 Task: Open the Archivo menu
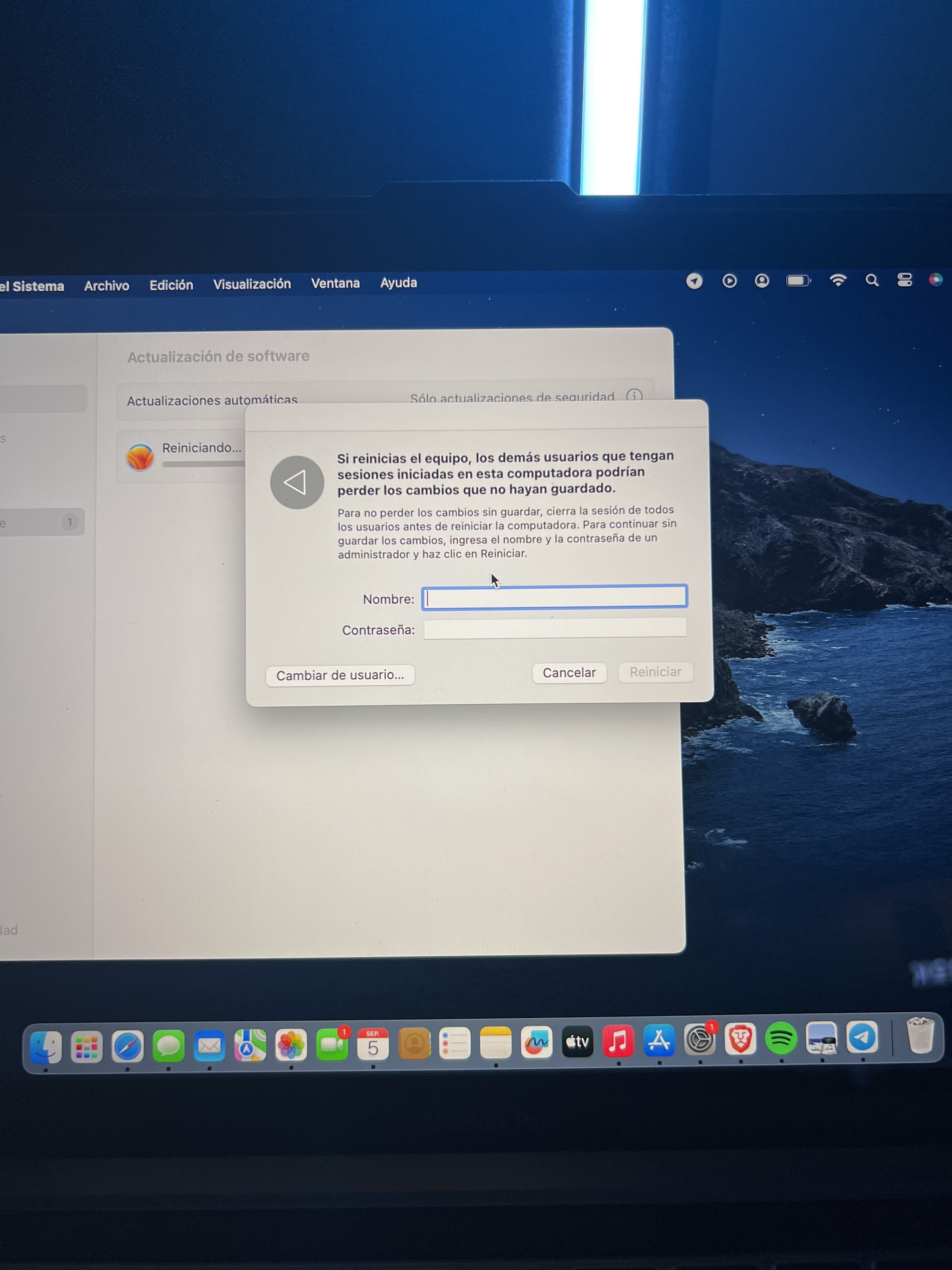click(x=107, y=285)
